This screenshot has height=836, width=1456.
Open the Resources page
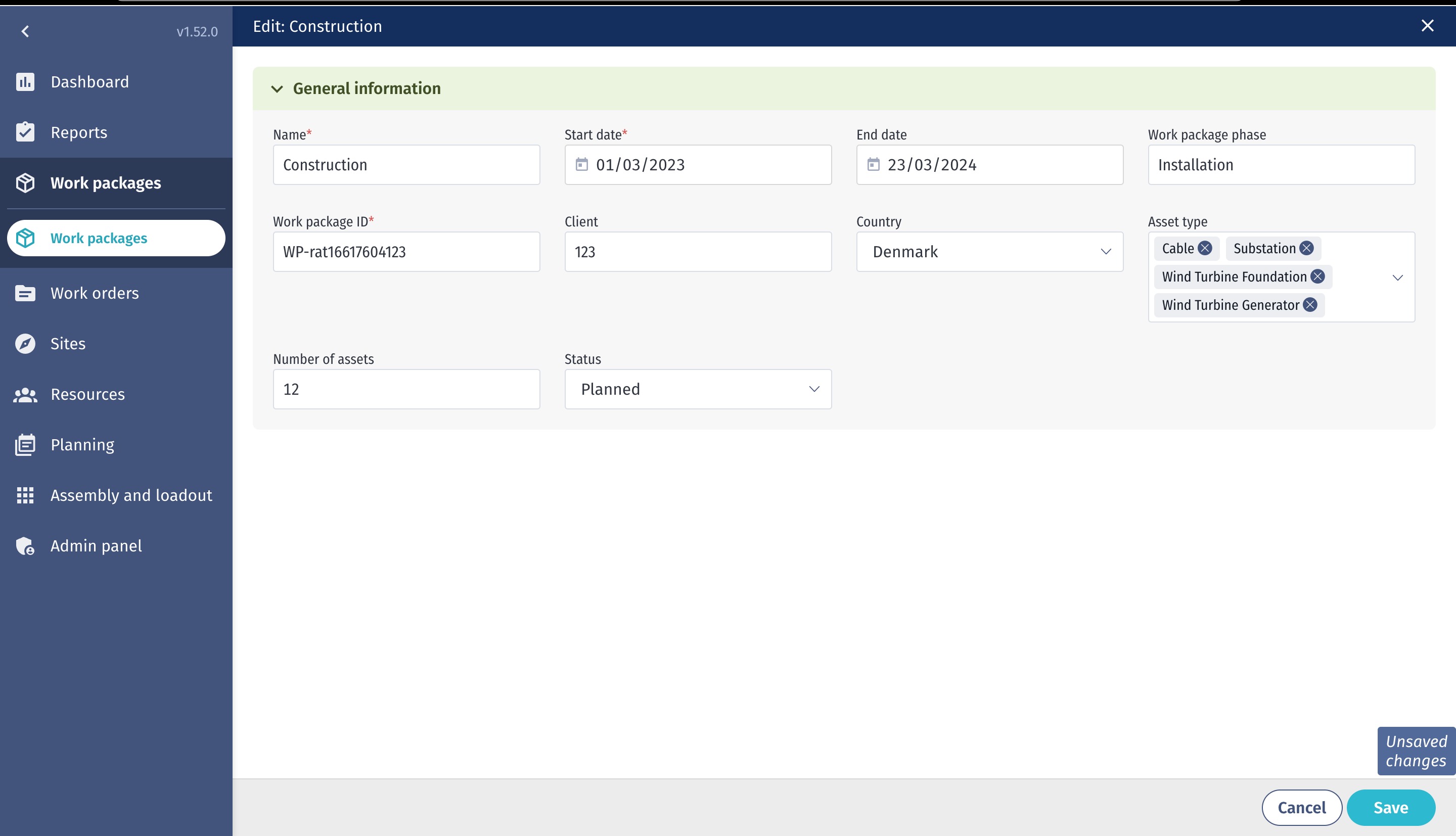tap(116, 394)
